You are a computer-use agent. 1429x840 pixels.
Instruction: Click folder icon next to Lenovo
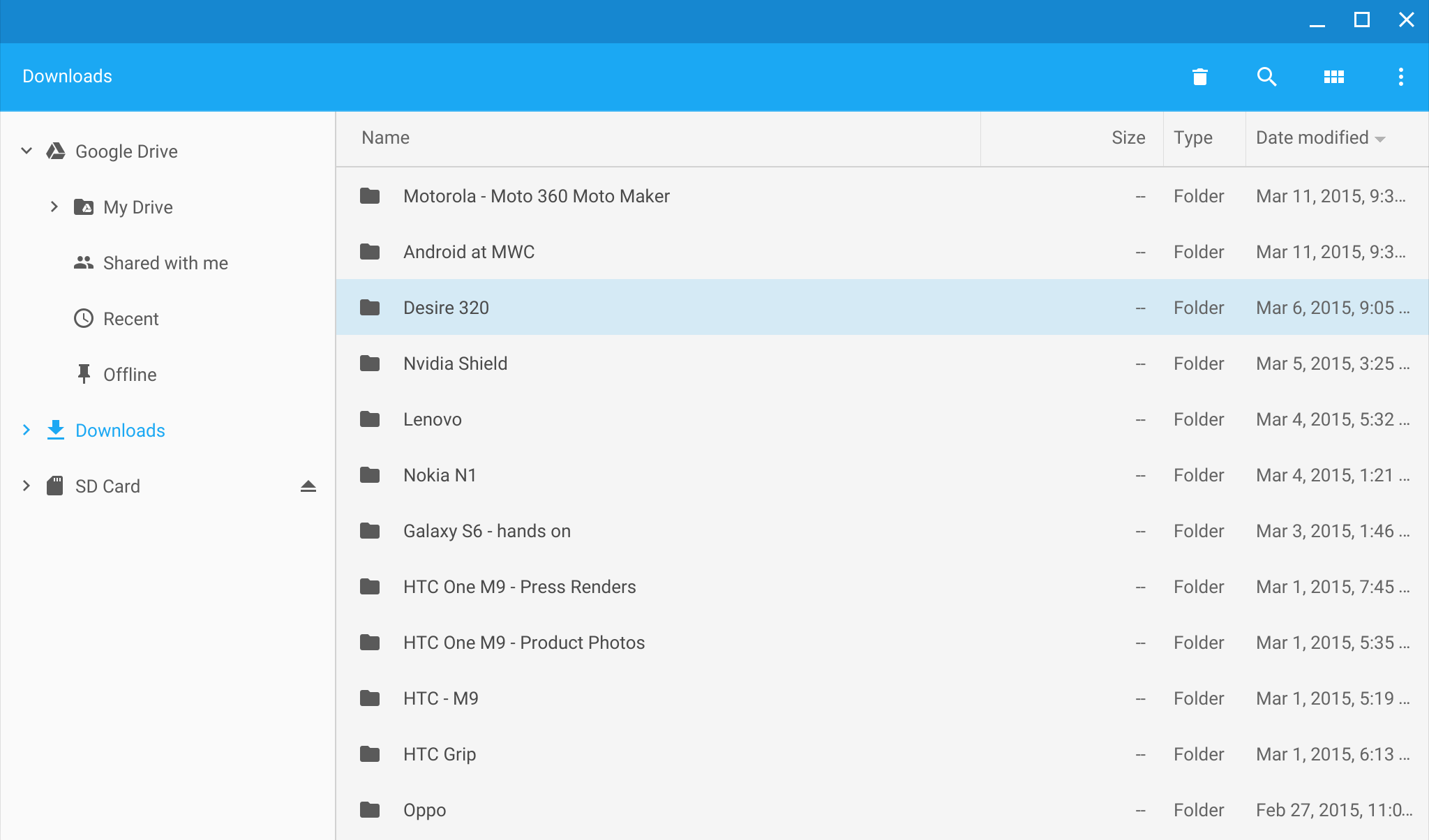click(370, 419)
